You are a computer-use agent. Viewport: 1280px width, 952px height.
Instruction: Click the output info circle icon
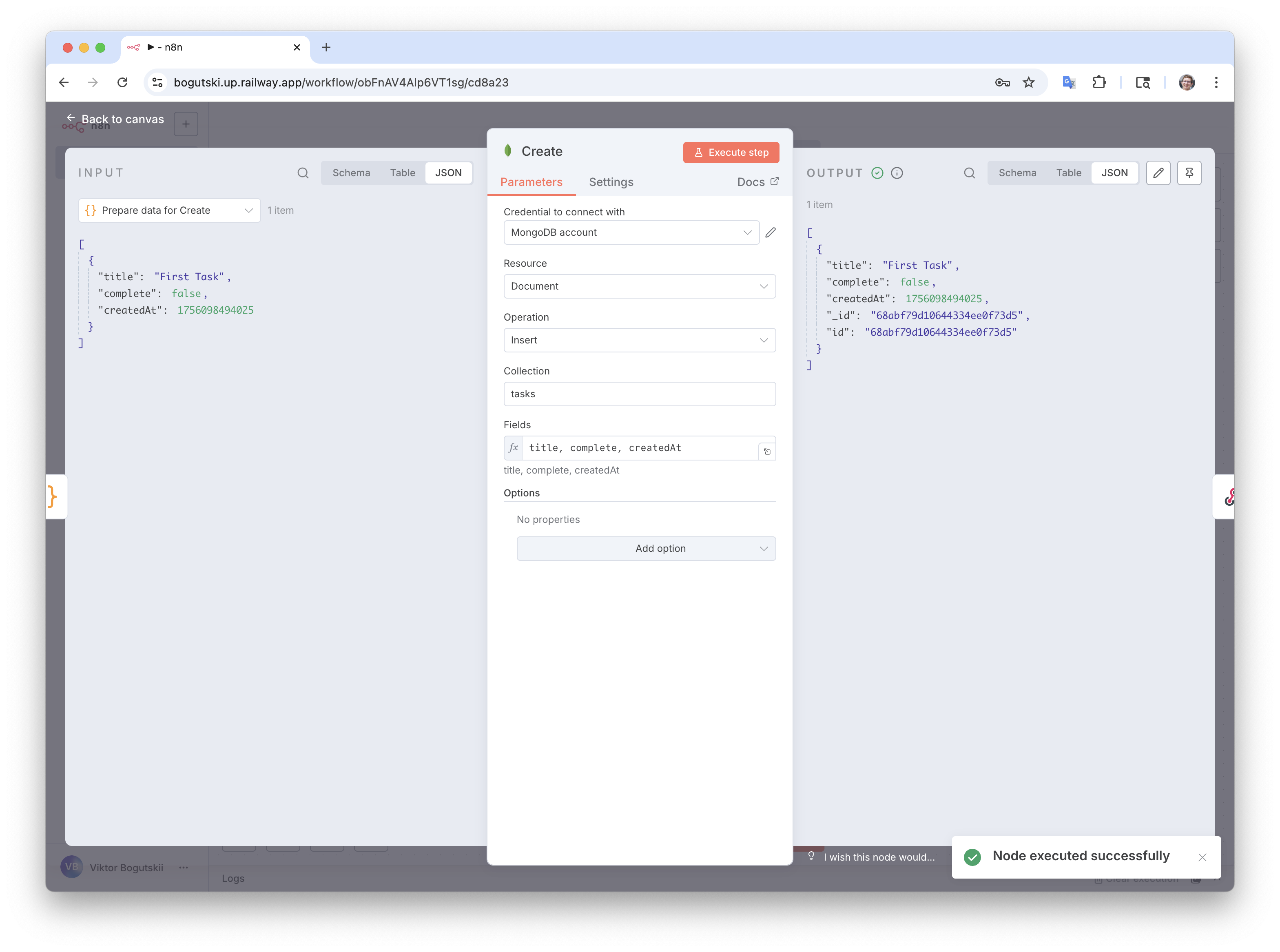[x=897, y=173]
